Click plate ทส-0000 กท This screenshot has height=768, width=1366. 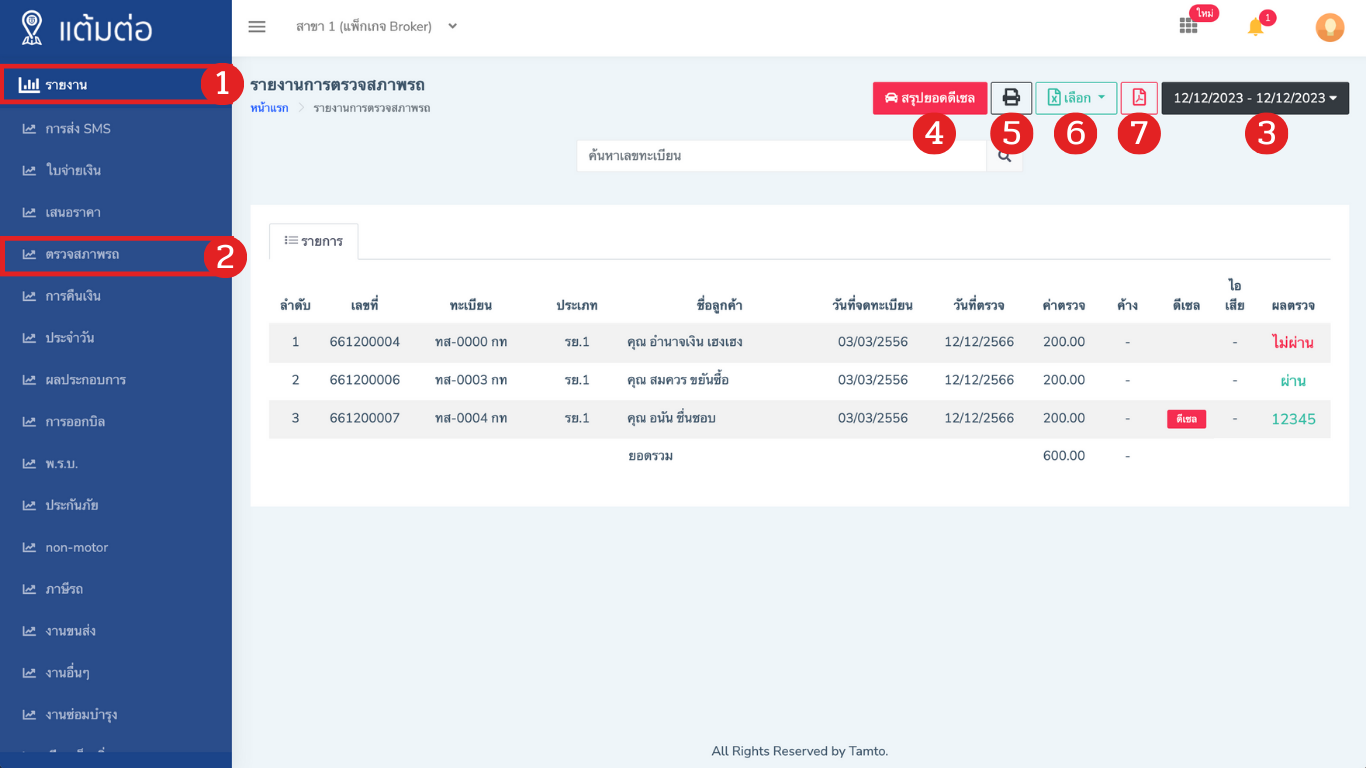471,342
